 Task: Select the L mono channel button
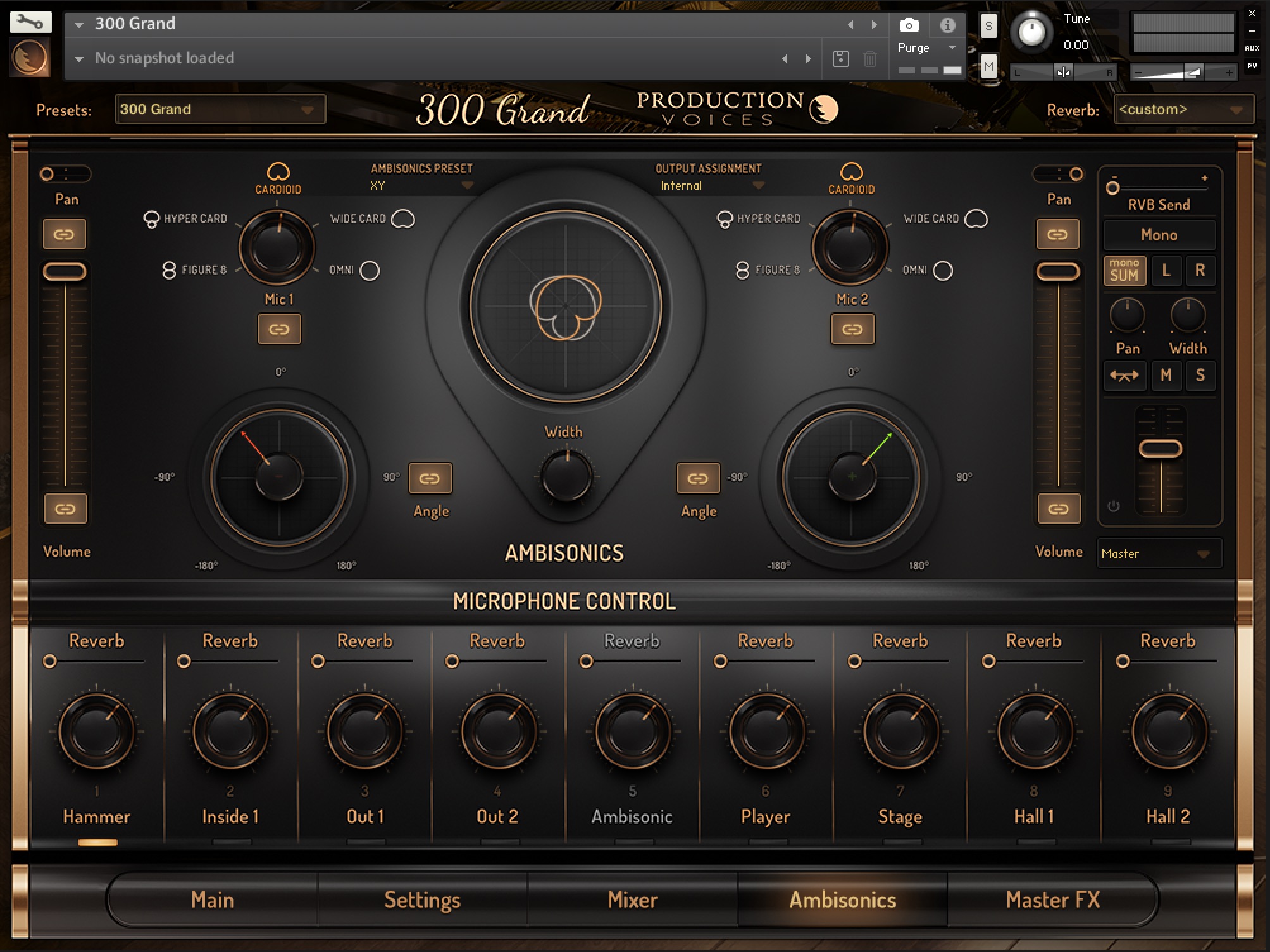[x=1166, y=270]
